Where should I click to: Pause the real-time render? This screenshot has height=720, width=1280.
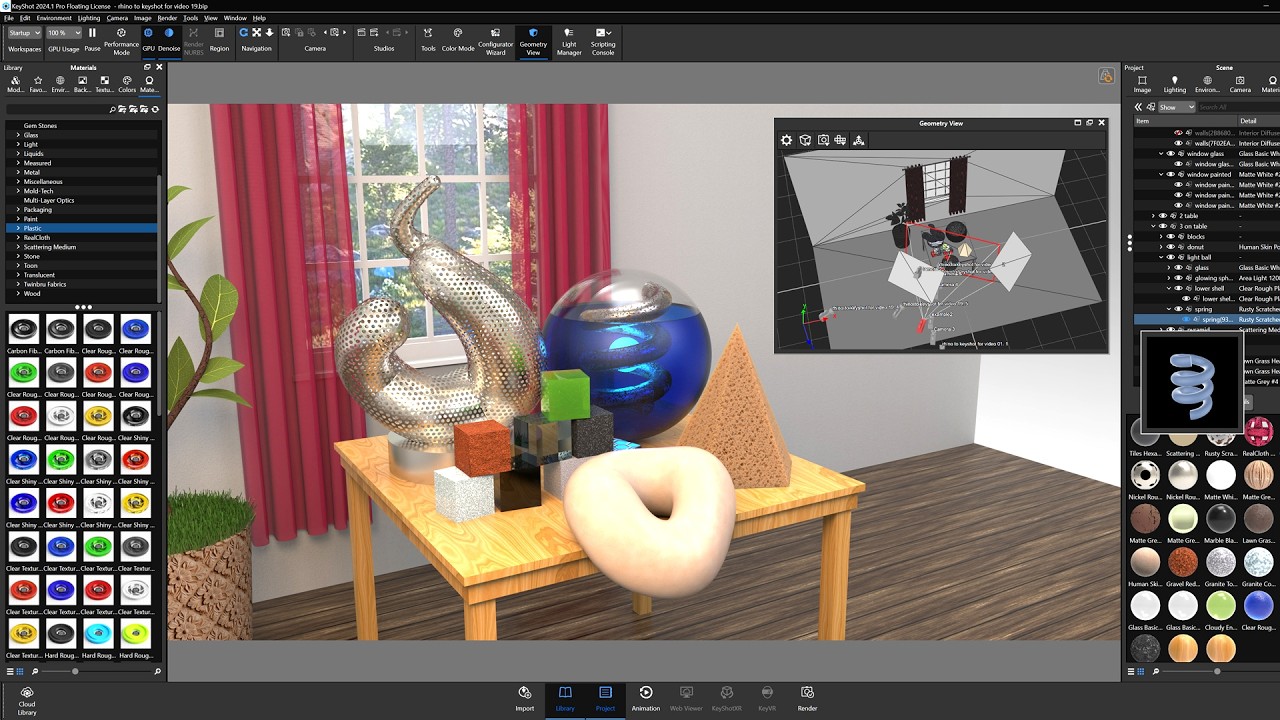coord(92,40)
